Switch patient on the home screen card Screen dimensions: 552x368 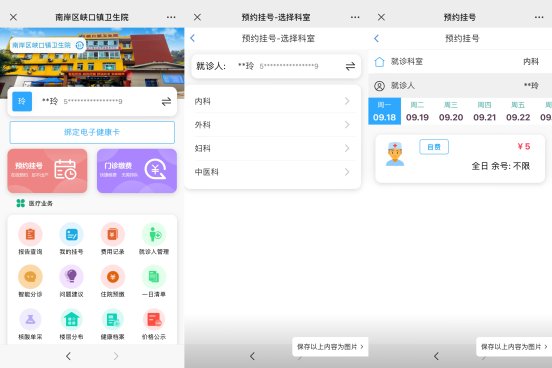(x=166, y=101)
